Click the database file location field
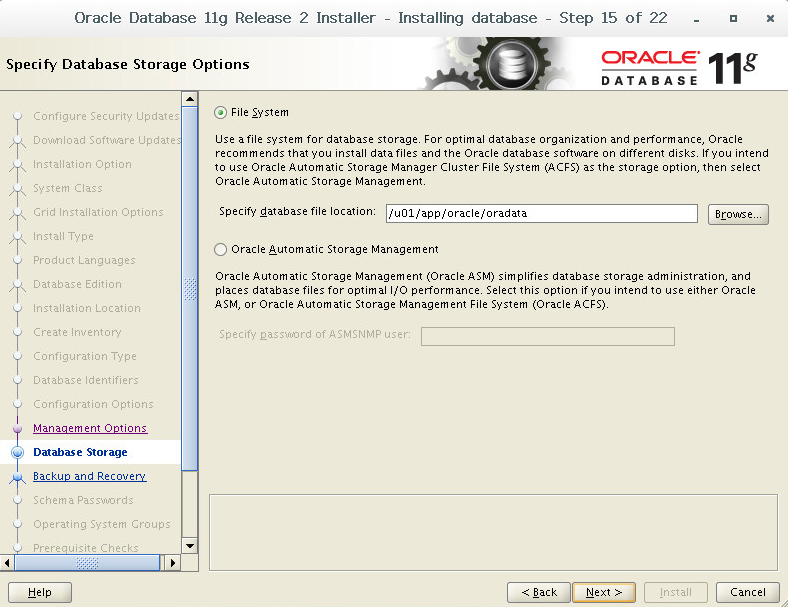The width and height of the screenshot is (788, 607). (x=541, y=214)
